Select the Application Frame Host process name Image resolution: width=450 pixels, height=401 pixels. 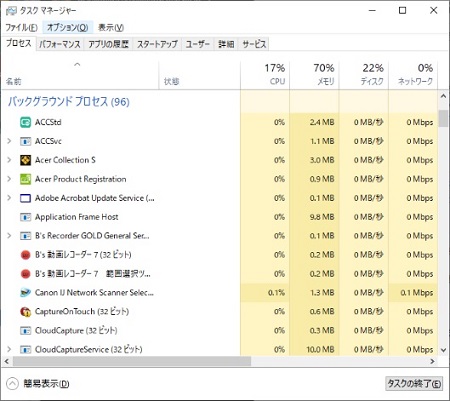(x=77, y=217)
